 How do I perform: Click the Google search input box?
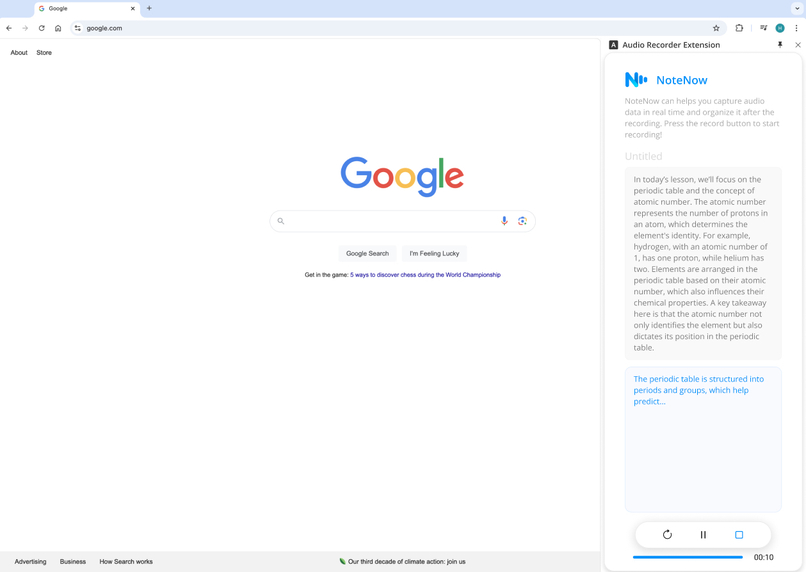[402, 221]
